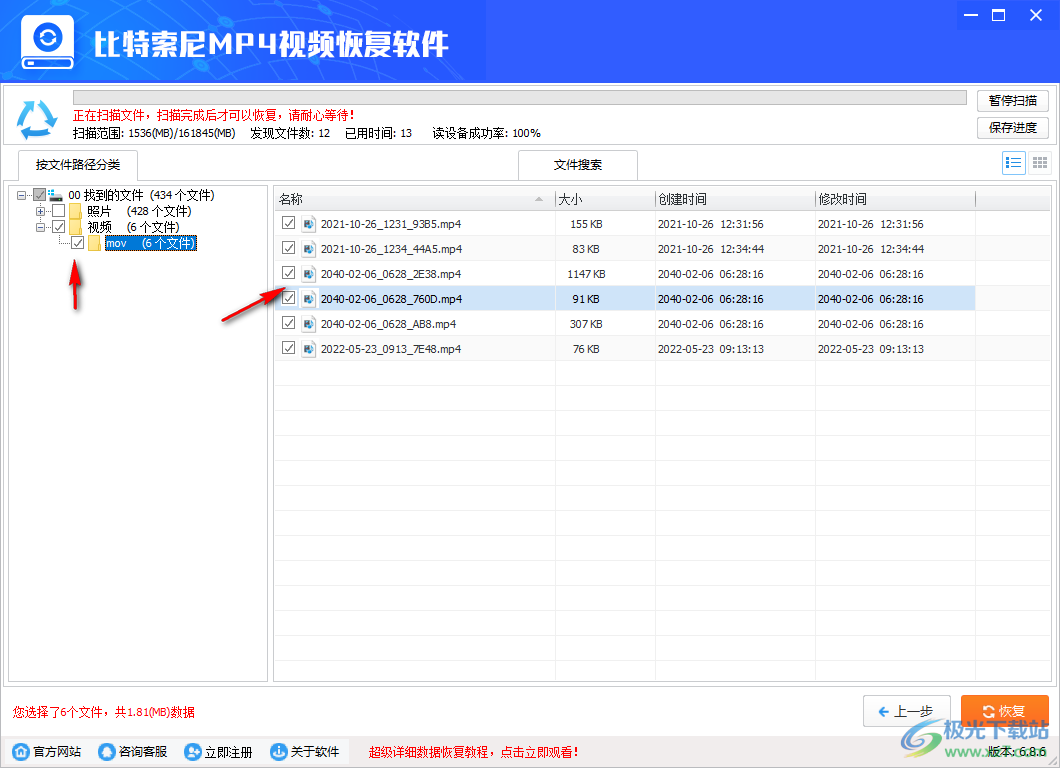Click the 关于软件 info icon
This screenshot has height=768, width=1060.
(279, 752)
